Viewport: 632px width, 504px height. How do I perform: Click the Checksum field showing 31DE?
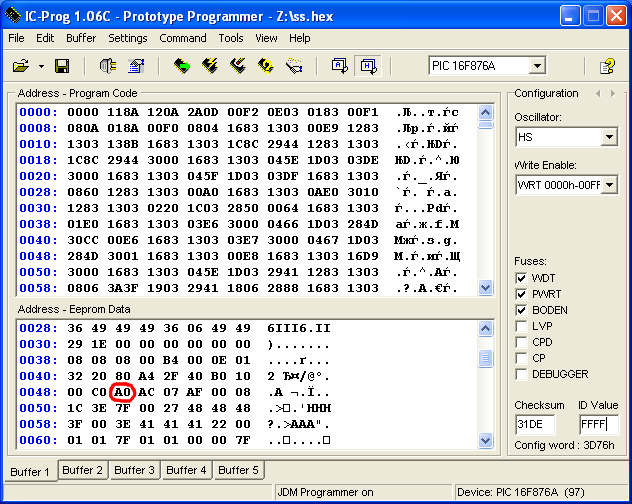535,424
